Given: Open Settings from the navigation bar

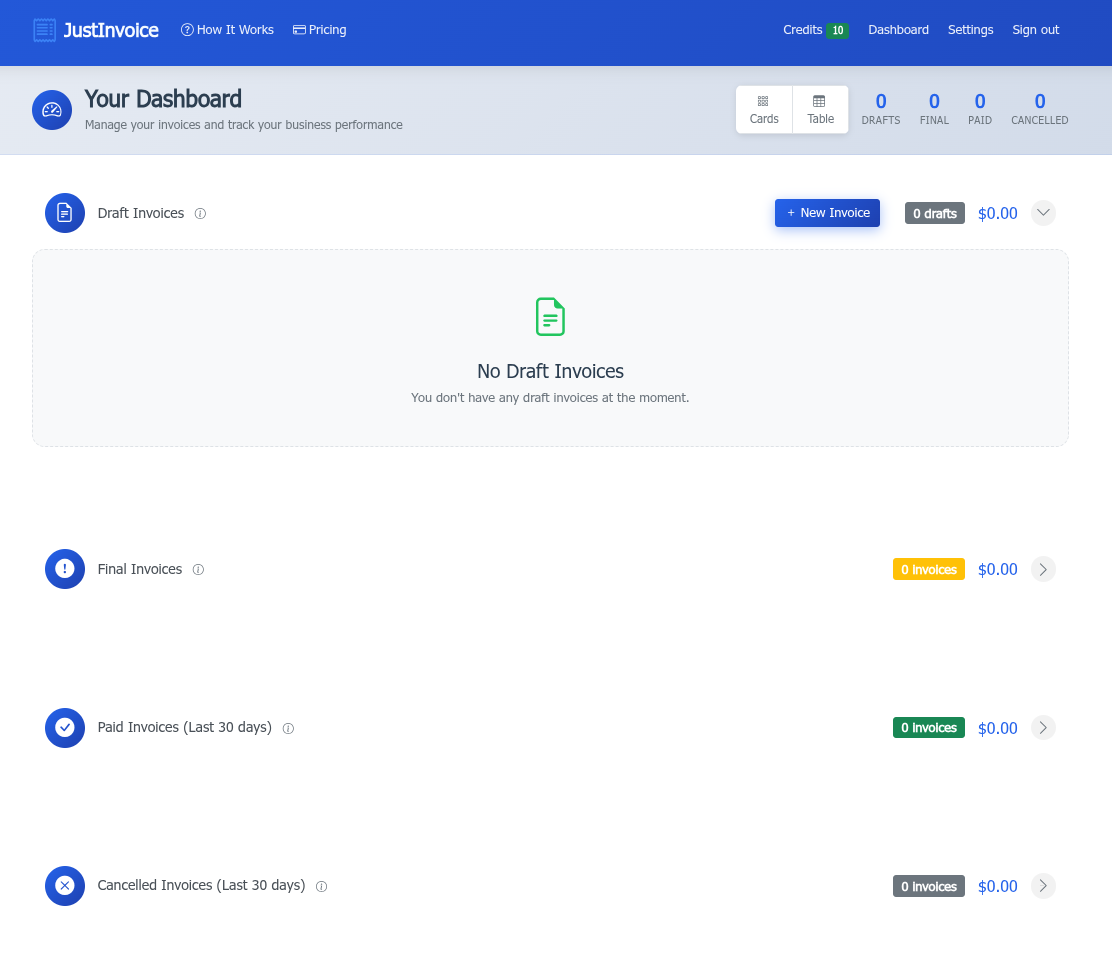Looking at the screenshot, I should 970,30.
